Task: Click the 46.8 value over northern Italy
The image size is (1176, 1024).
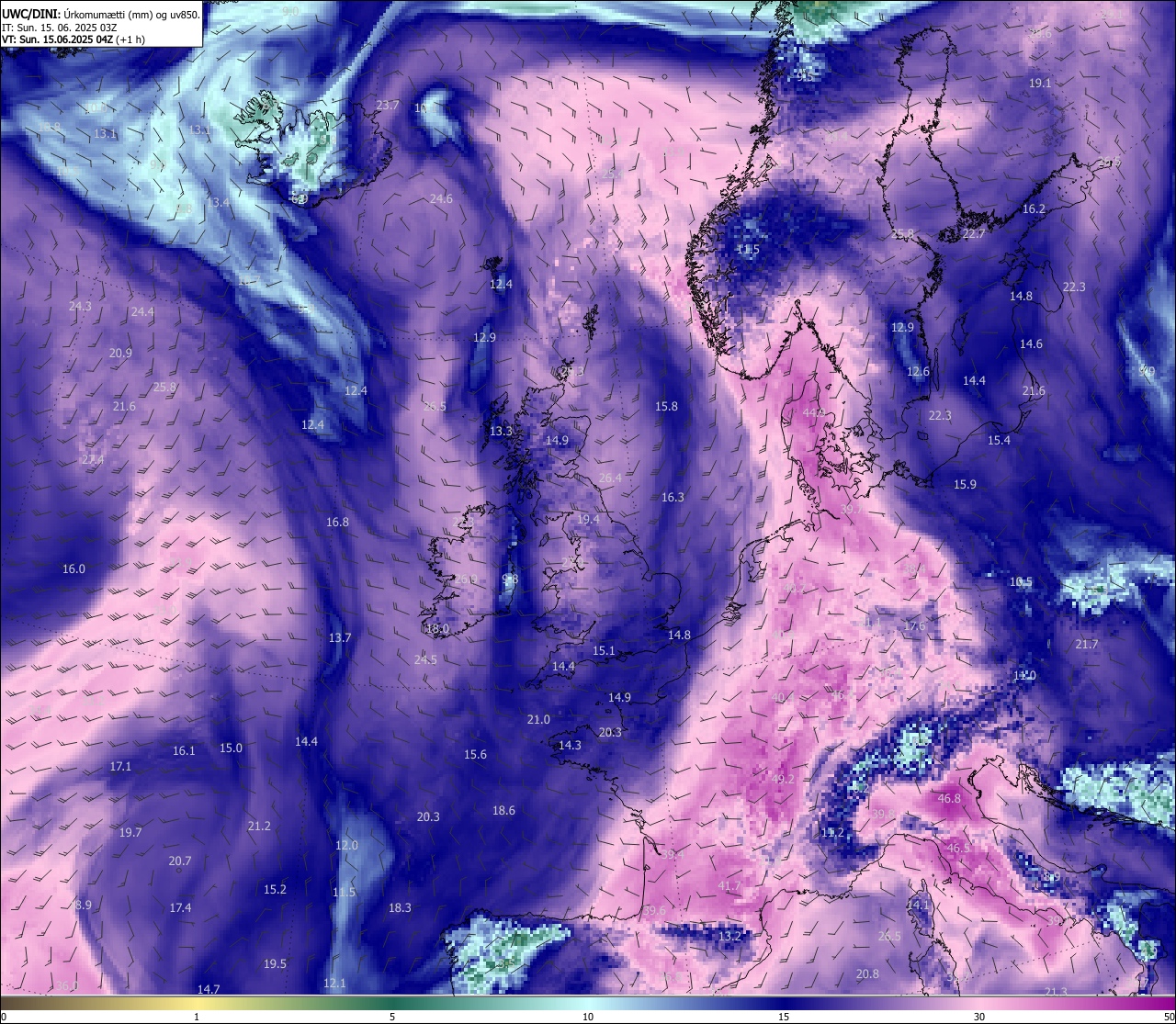Action: click(949, 798)
